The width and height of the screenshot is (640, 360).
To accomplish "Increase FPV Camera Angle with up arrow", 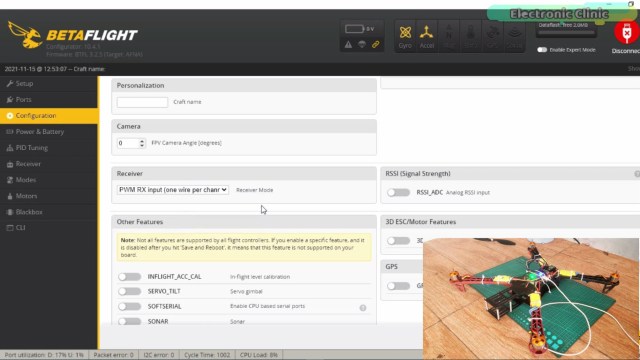I will [x=142, y=141].
